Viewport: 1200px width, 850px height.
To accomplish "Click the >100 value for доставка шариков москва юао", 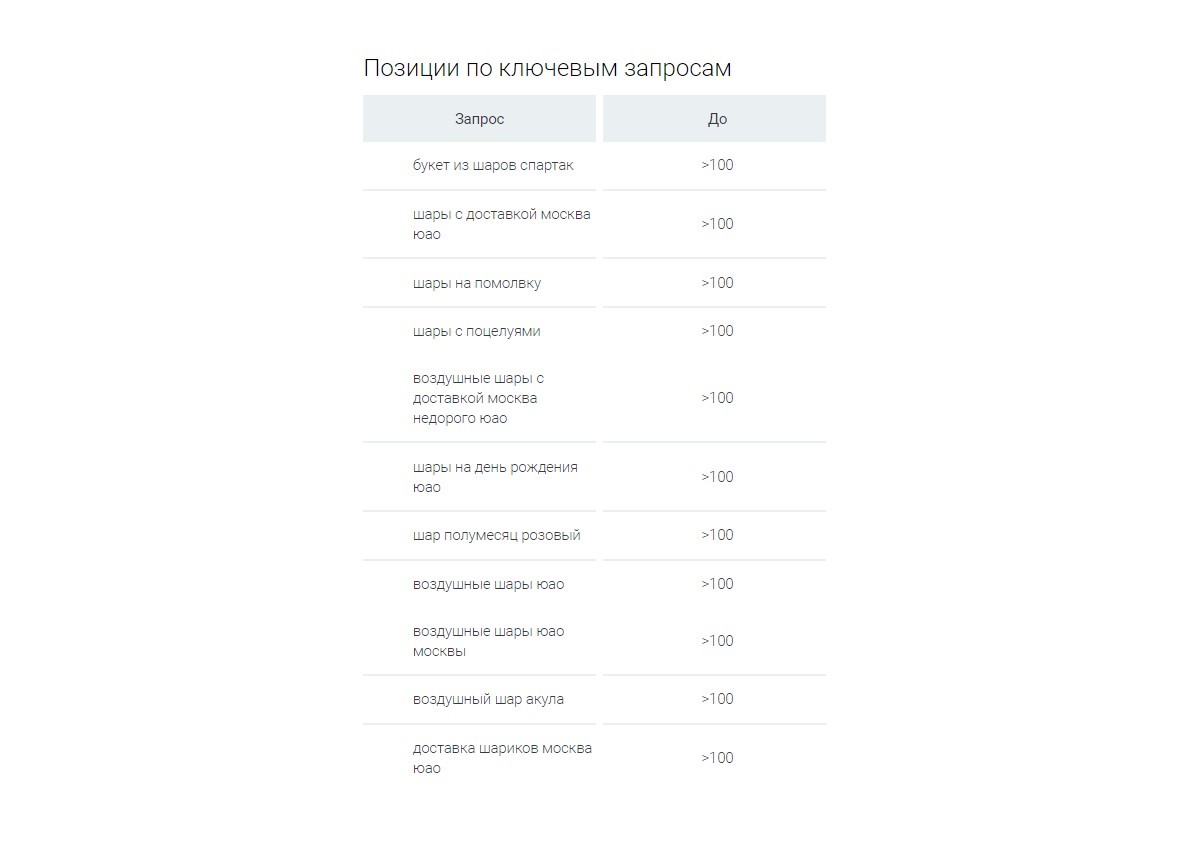I will [x=717, y=758].
